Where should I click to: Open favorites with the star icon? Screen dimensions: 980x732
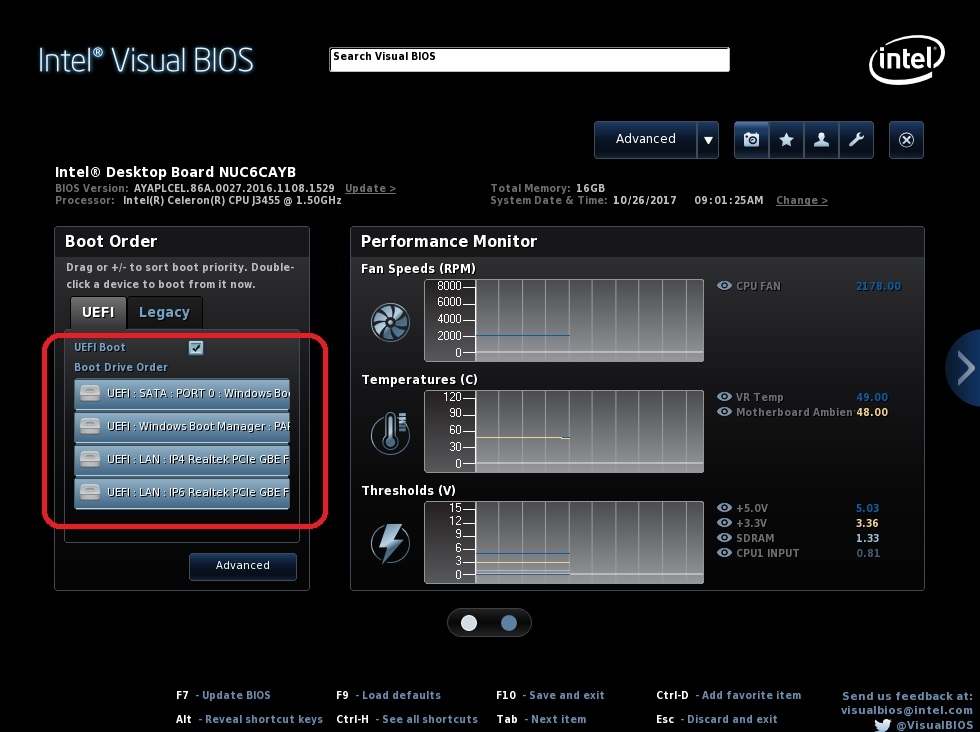786,139
